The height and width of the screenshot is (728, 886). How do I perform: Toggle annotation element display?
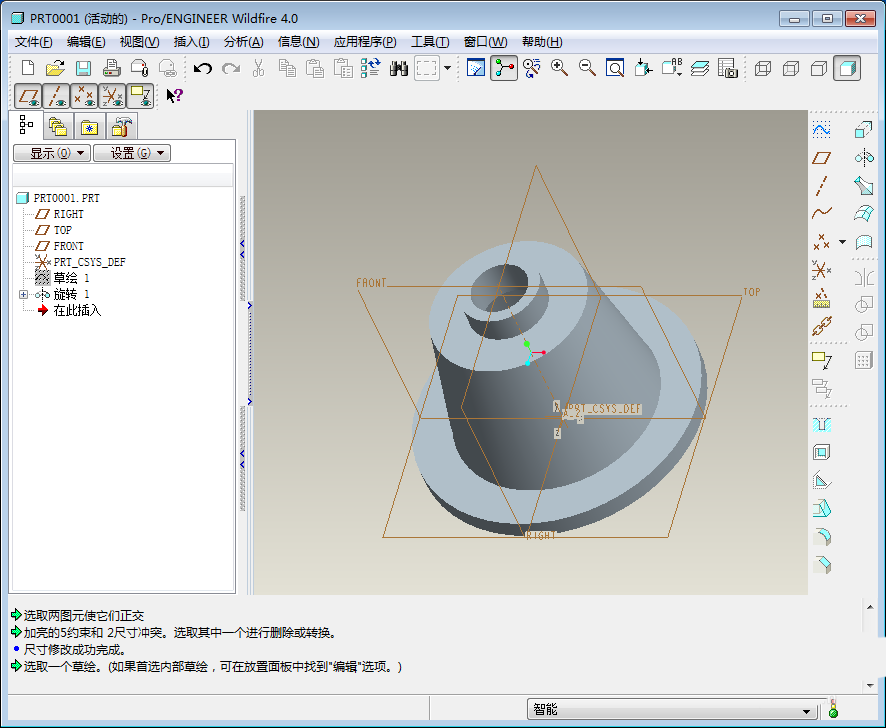(140, 96)
